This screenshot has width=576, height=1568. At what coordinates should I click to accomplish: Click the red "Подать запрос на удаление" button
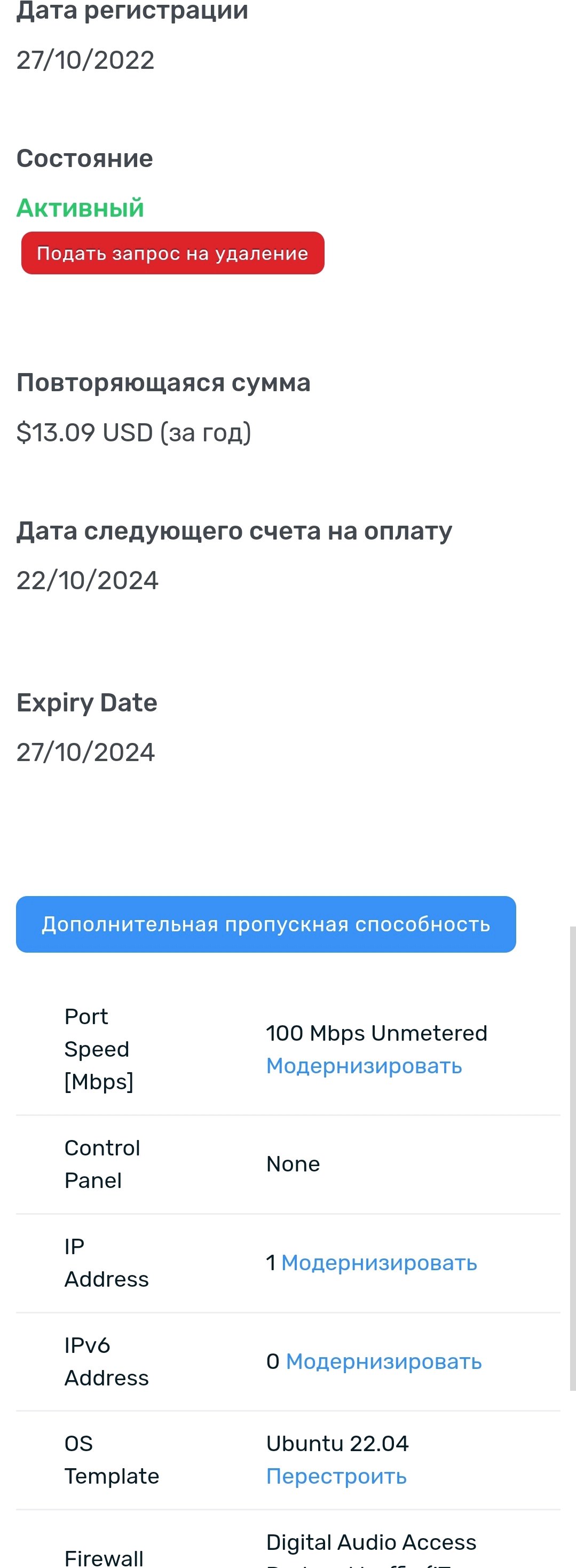click(172, 253)
